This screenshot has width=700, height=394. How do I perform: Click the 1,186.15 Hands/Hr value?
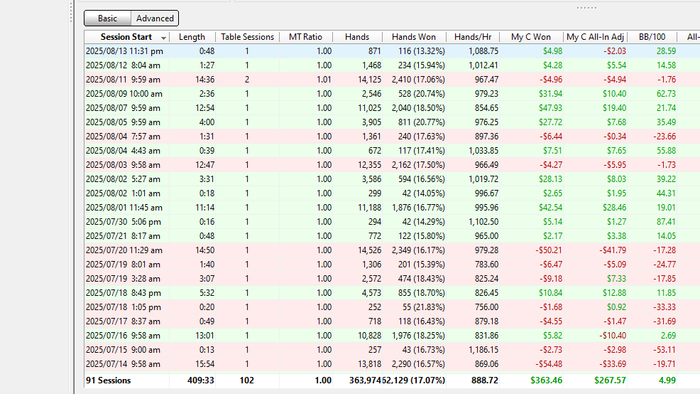483,351
